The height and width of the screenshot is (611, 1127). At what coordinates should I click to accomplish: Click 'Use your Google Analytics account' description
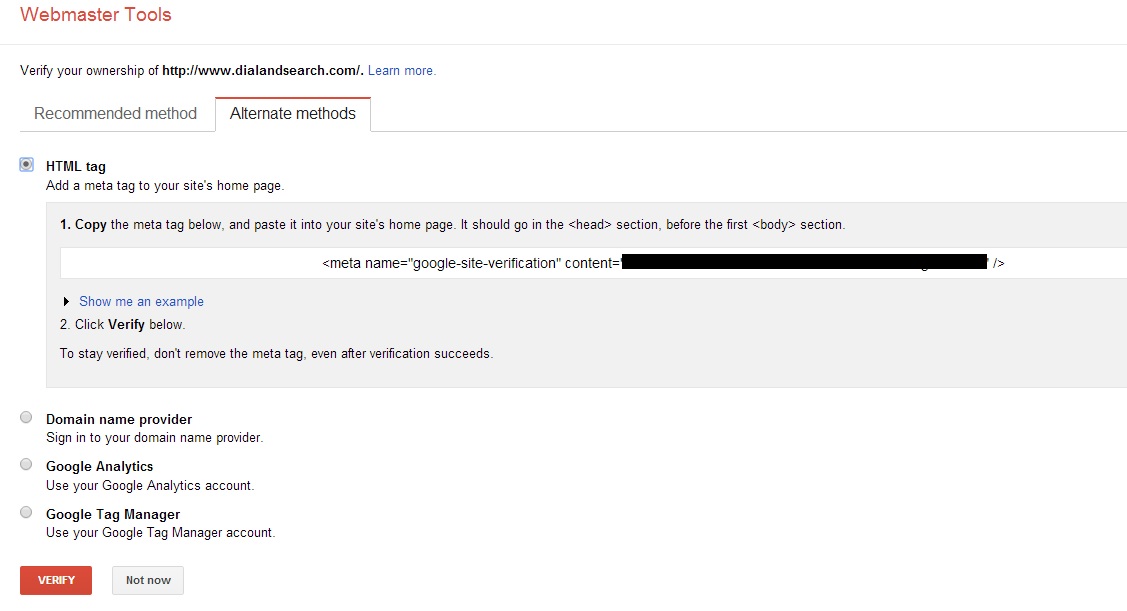[150, 485]
